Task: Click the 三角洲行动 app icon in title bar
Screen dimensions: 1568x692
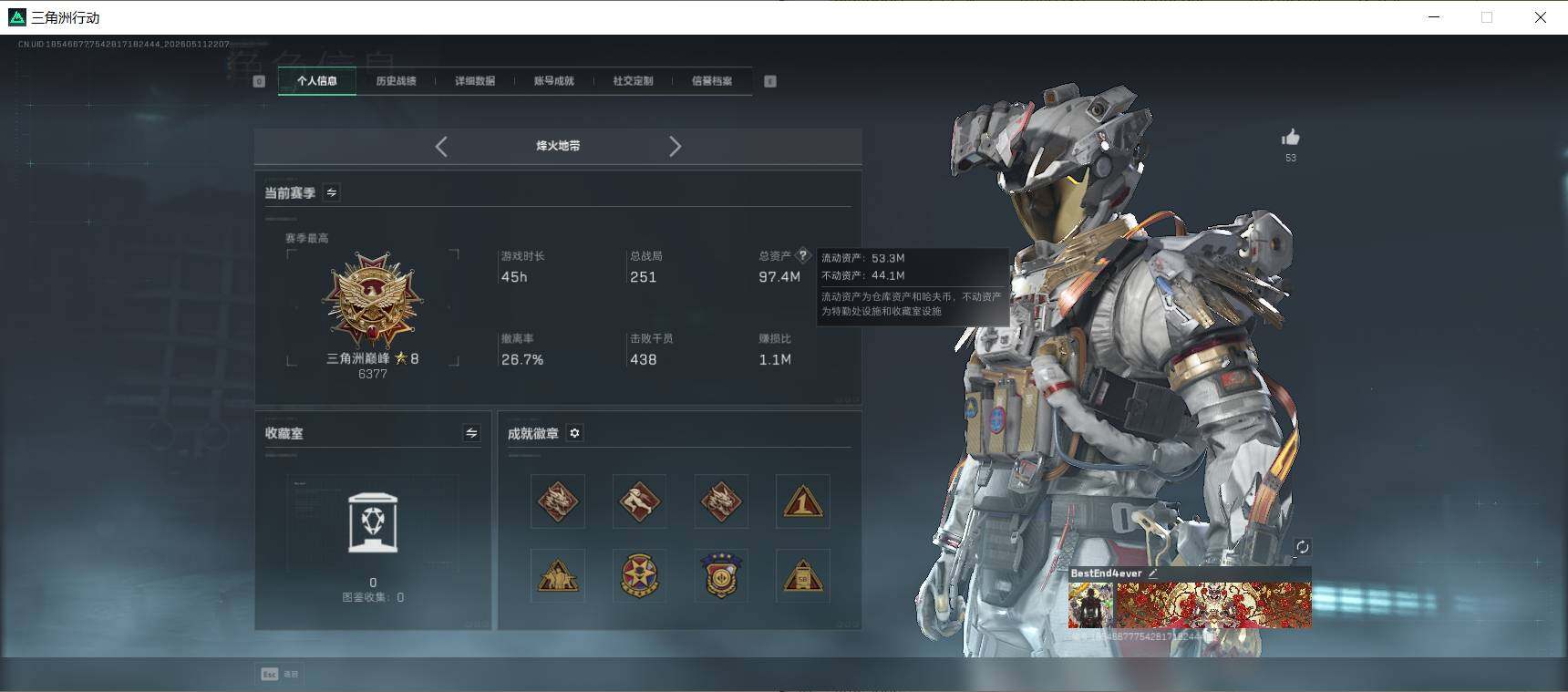Action: [x=17, y=17]
